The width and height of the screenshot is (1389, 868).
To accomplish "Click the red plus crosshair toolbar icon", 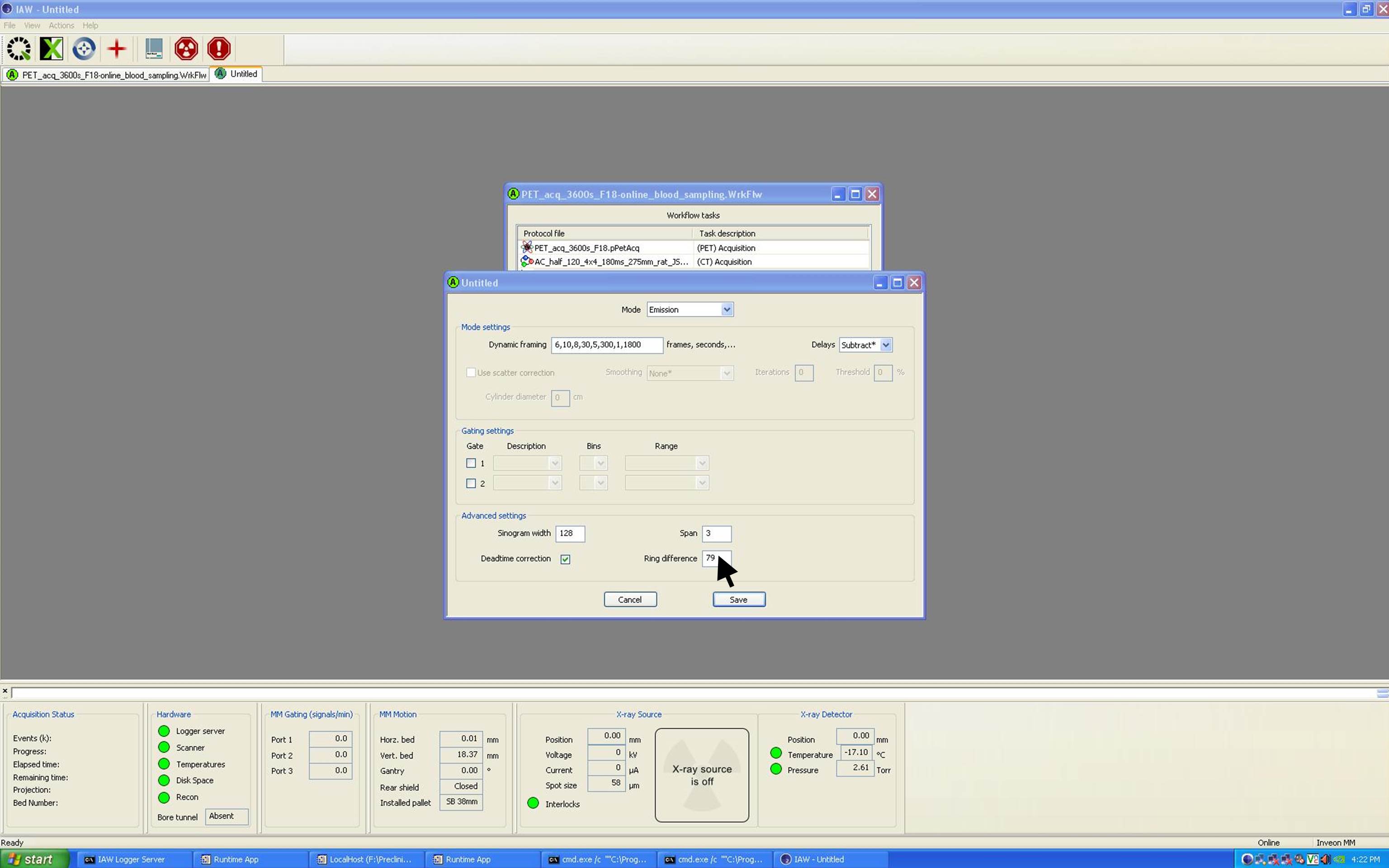I will [x=117, y=49].
